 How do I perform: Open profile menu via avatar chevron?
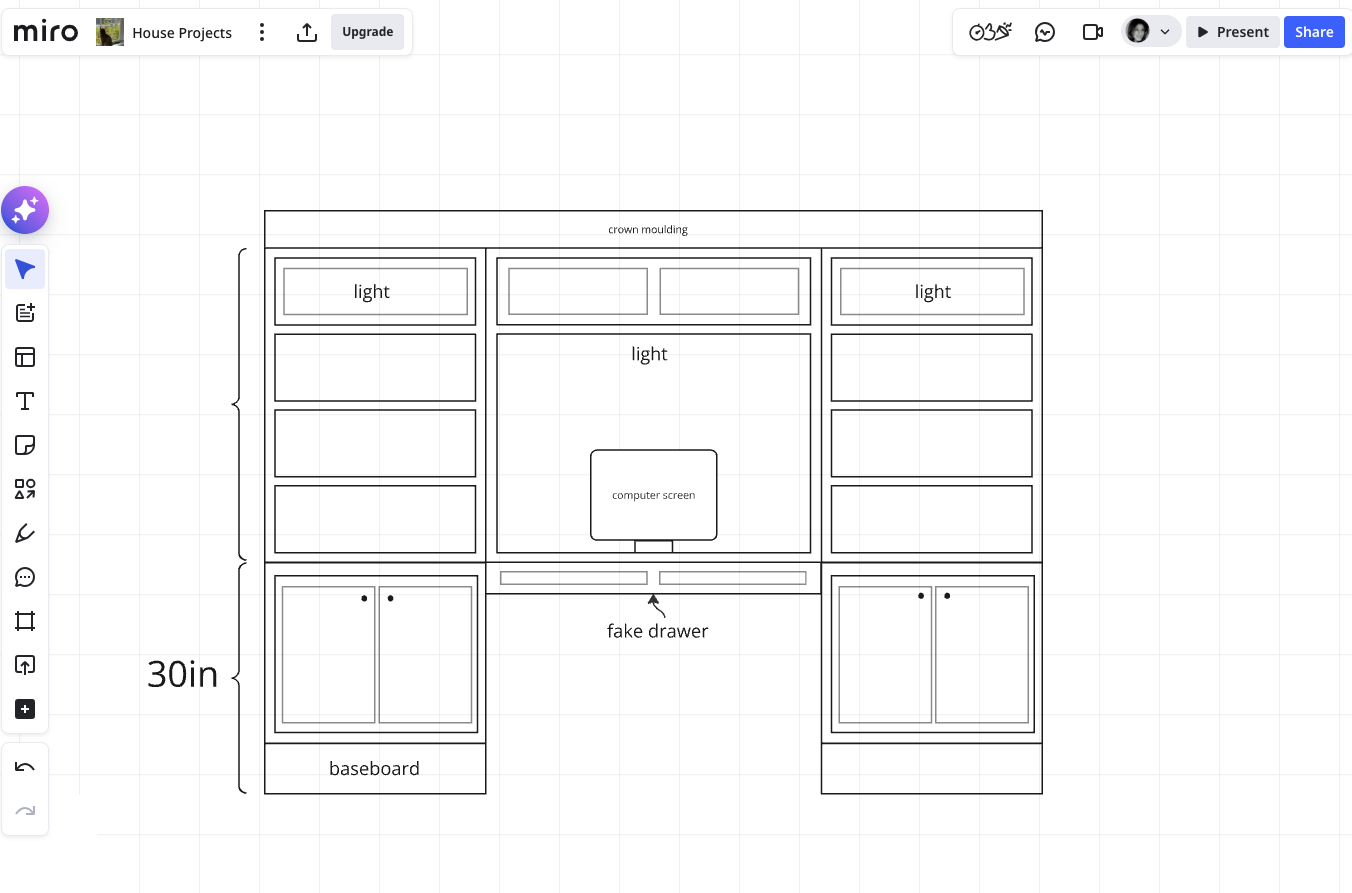coord(1165,31)
